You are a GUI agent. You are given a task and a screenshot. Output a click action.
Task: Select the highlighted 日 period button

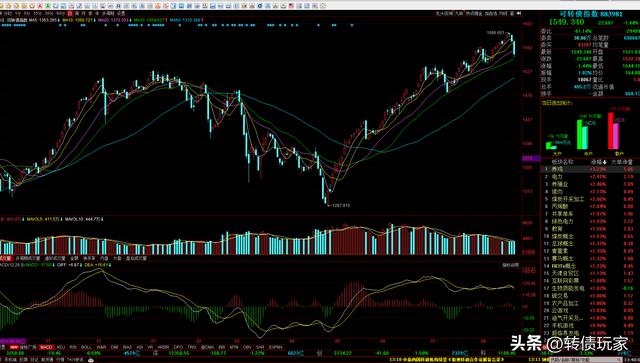[70, 13]
